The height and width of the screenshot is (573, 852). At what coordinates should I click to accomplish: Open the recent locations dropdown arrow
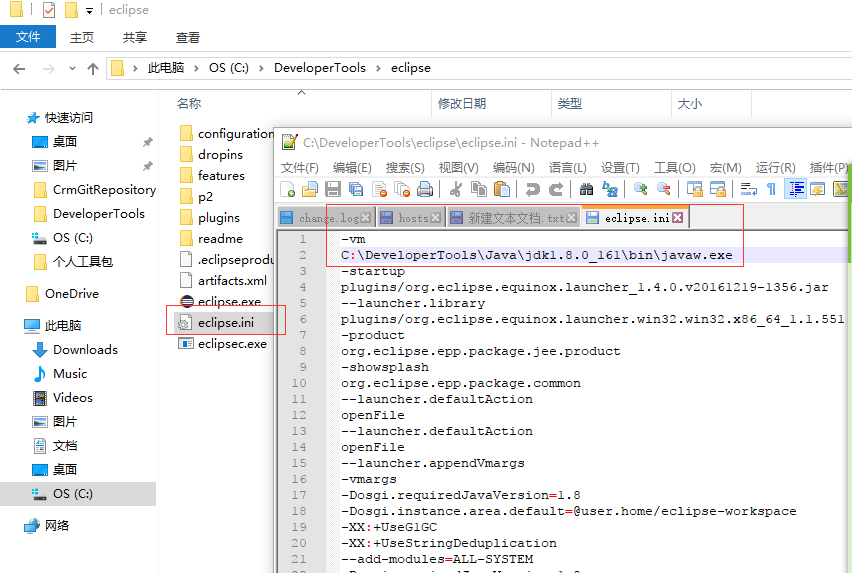(x=72, y=68)
